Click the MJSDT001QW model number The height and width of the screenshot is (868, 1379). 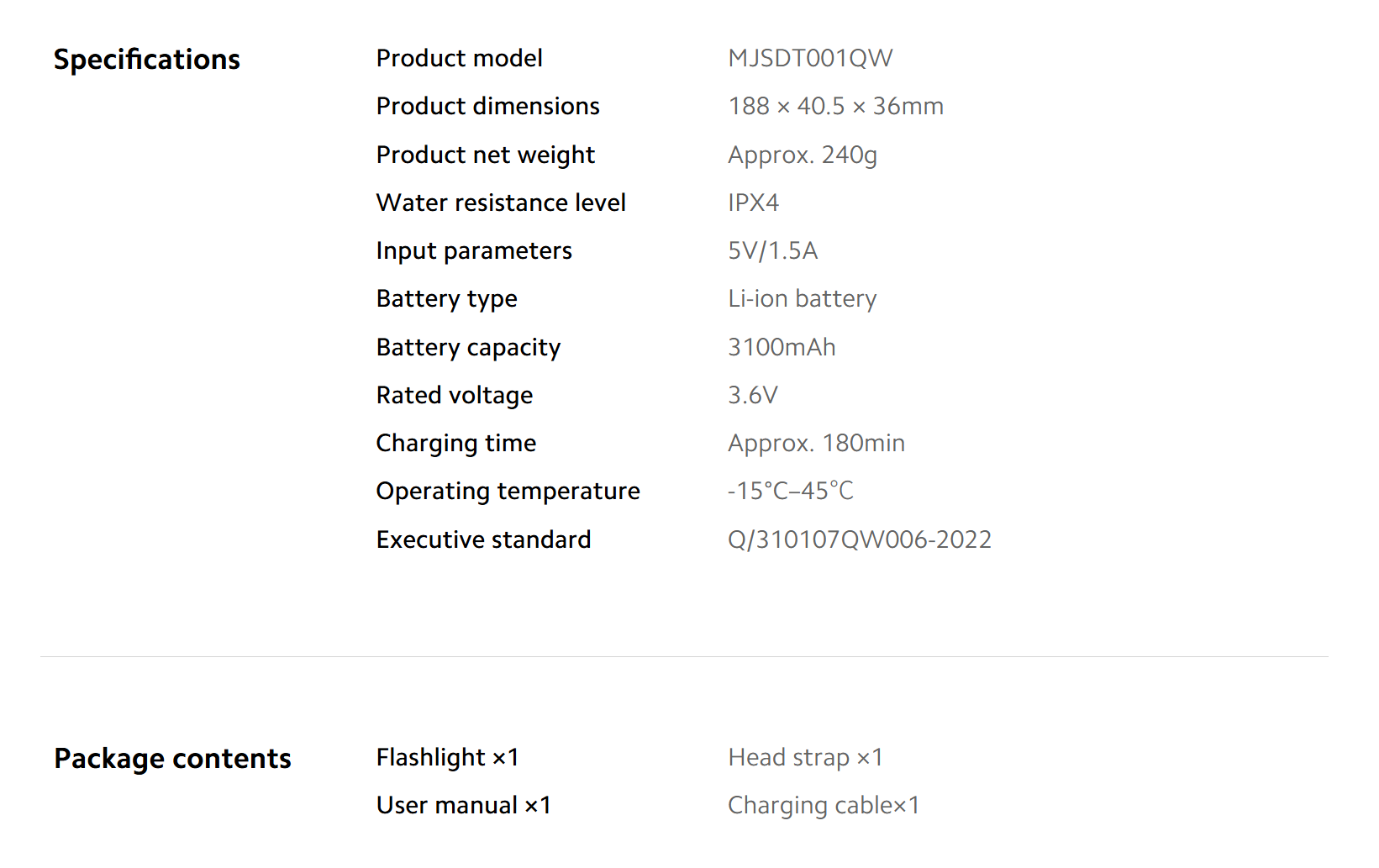[x=810, y=58]
